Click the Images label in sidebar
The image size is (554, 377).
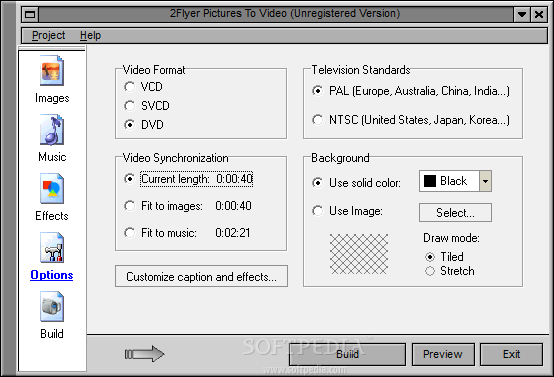pyautogui.click(x=52, y=98)
